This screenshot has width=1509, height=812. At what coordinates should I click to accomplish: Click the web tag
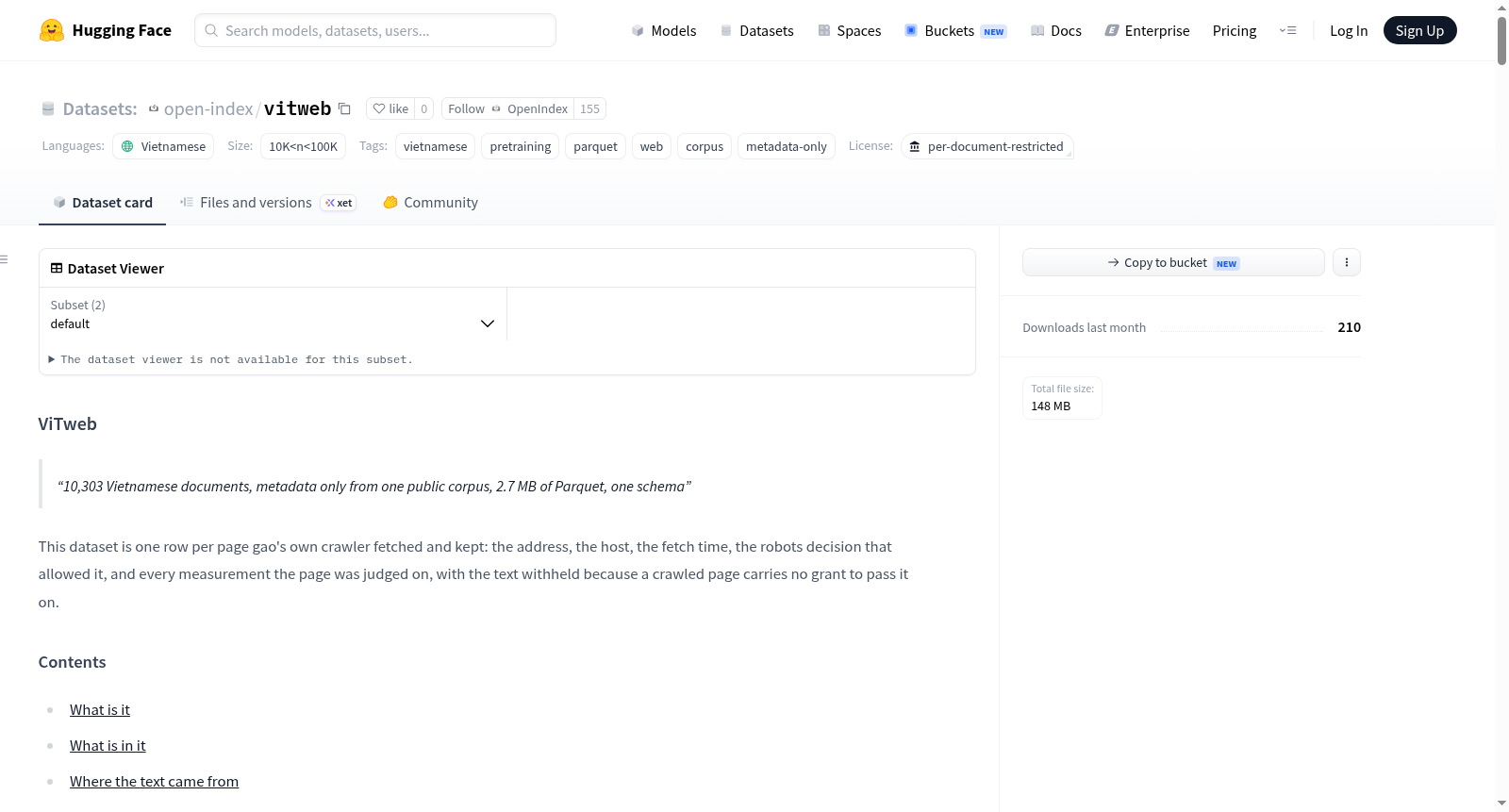652,146
